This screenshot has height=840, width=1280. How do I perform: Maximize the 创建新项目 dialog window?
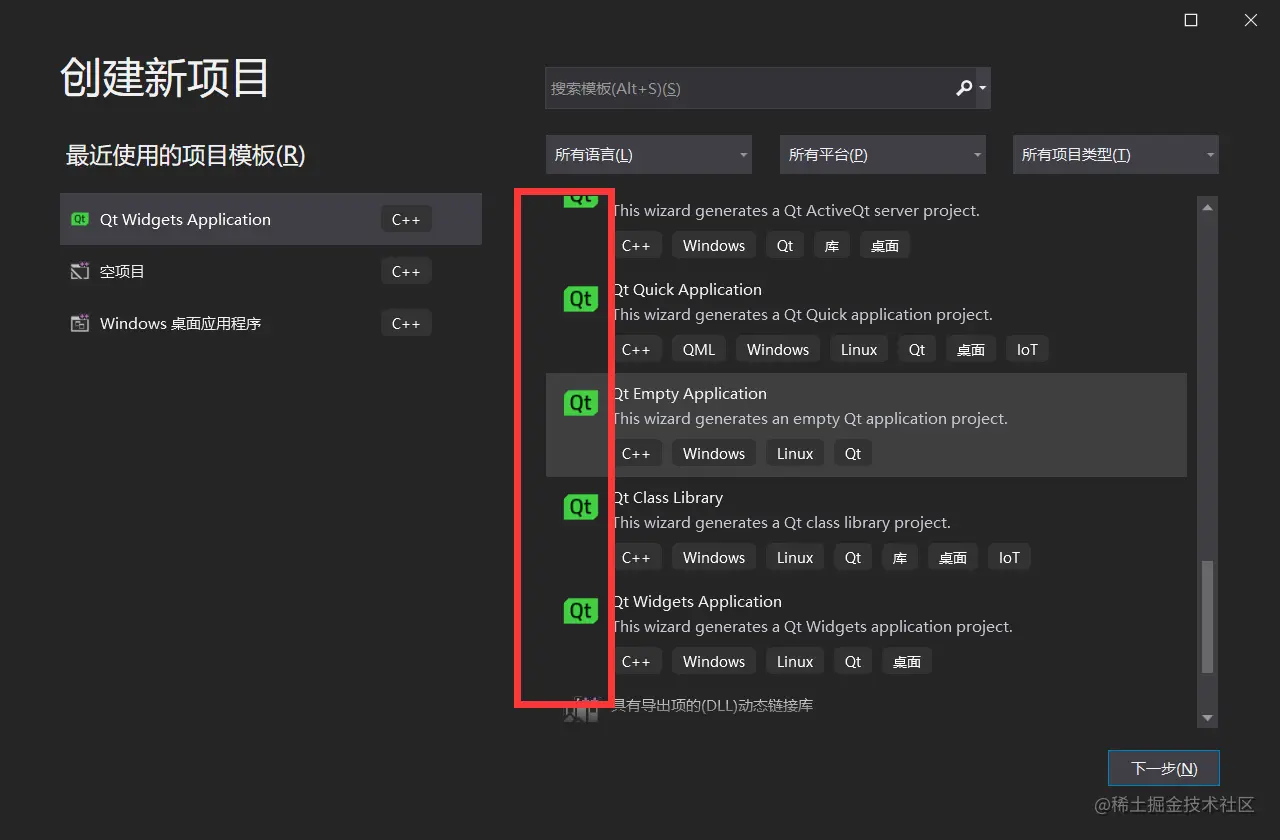pos(1191,20)
